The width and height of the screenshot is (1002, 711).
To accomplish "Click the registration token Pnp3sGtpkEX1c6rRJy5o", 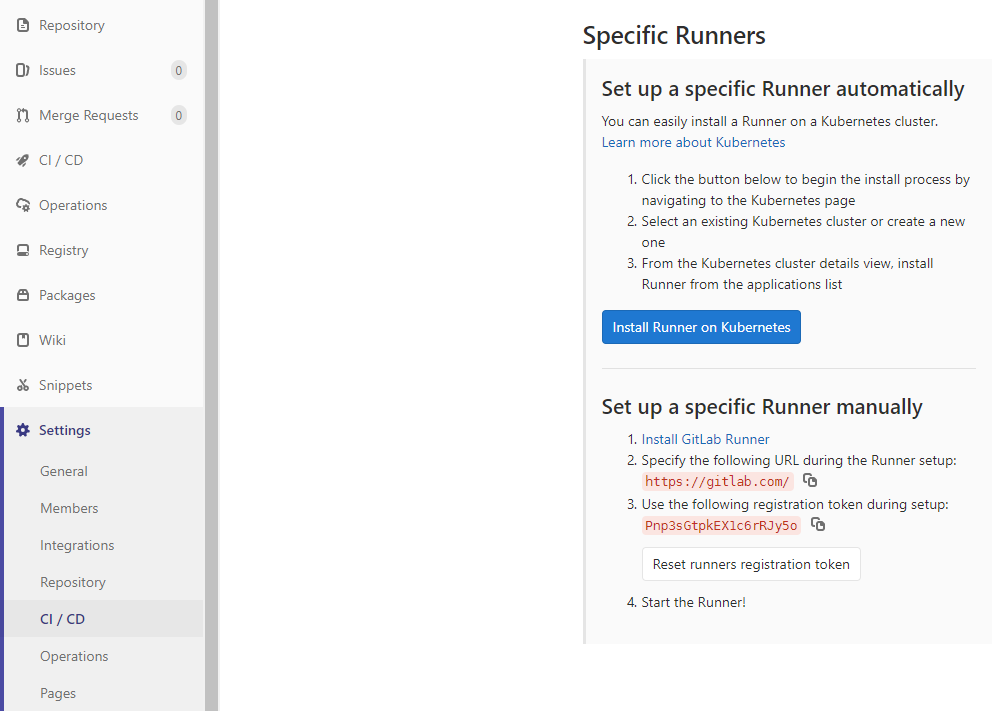I will point(721,525).
